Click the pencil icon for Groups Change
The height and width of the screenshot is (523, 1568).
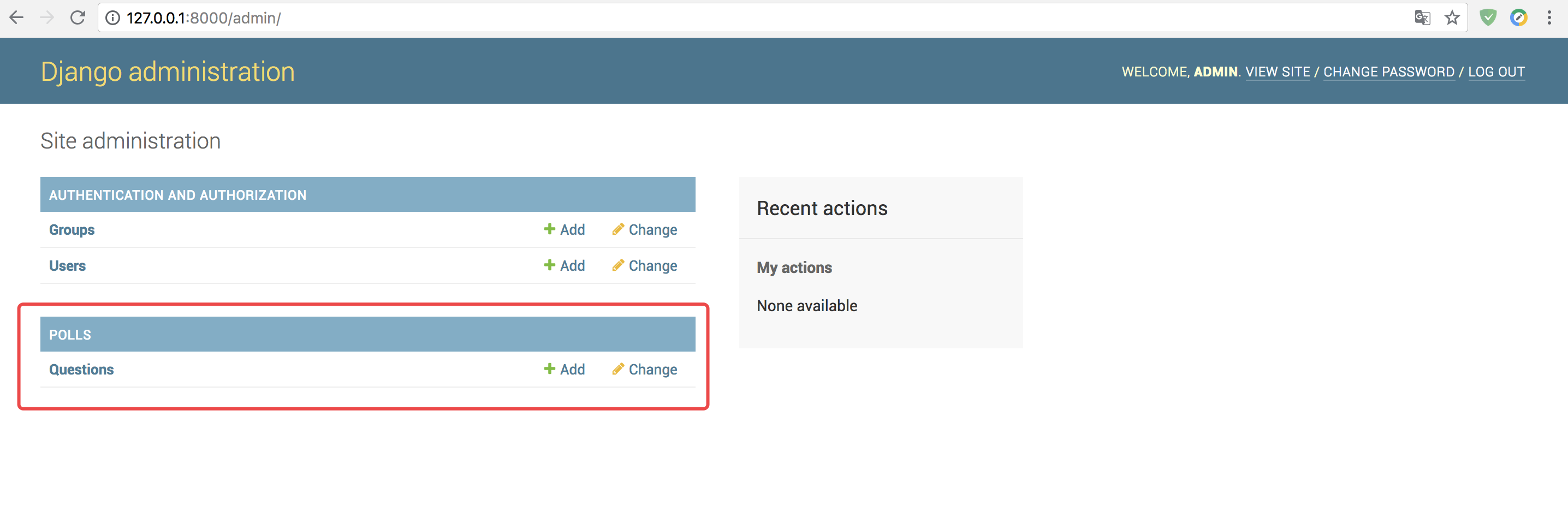(x=618, y=229)
